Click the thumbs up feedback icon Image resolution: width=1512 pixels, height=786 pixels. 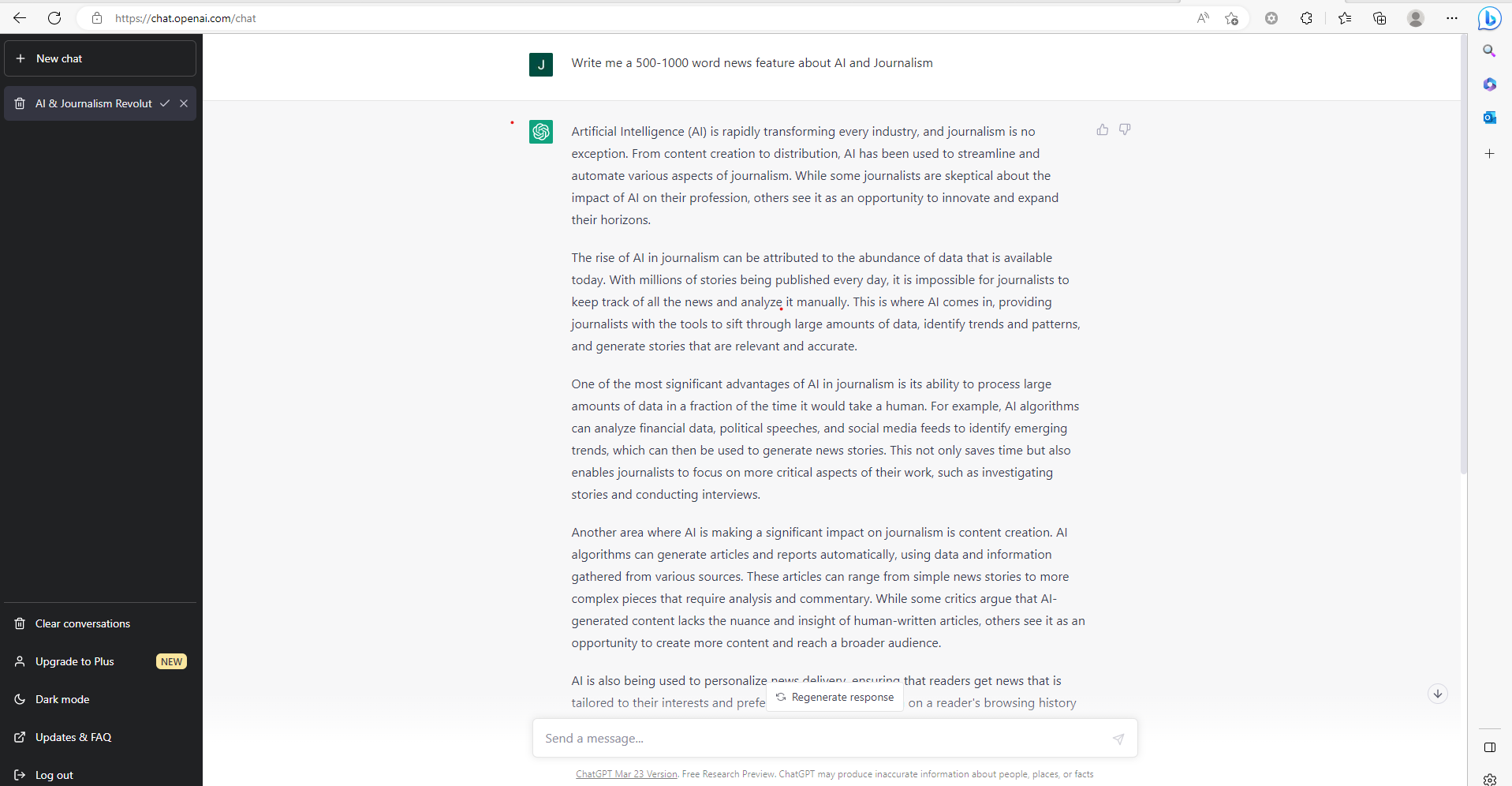(1102, 129)
